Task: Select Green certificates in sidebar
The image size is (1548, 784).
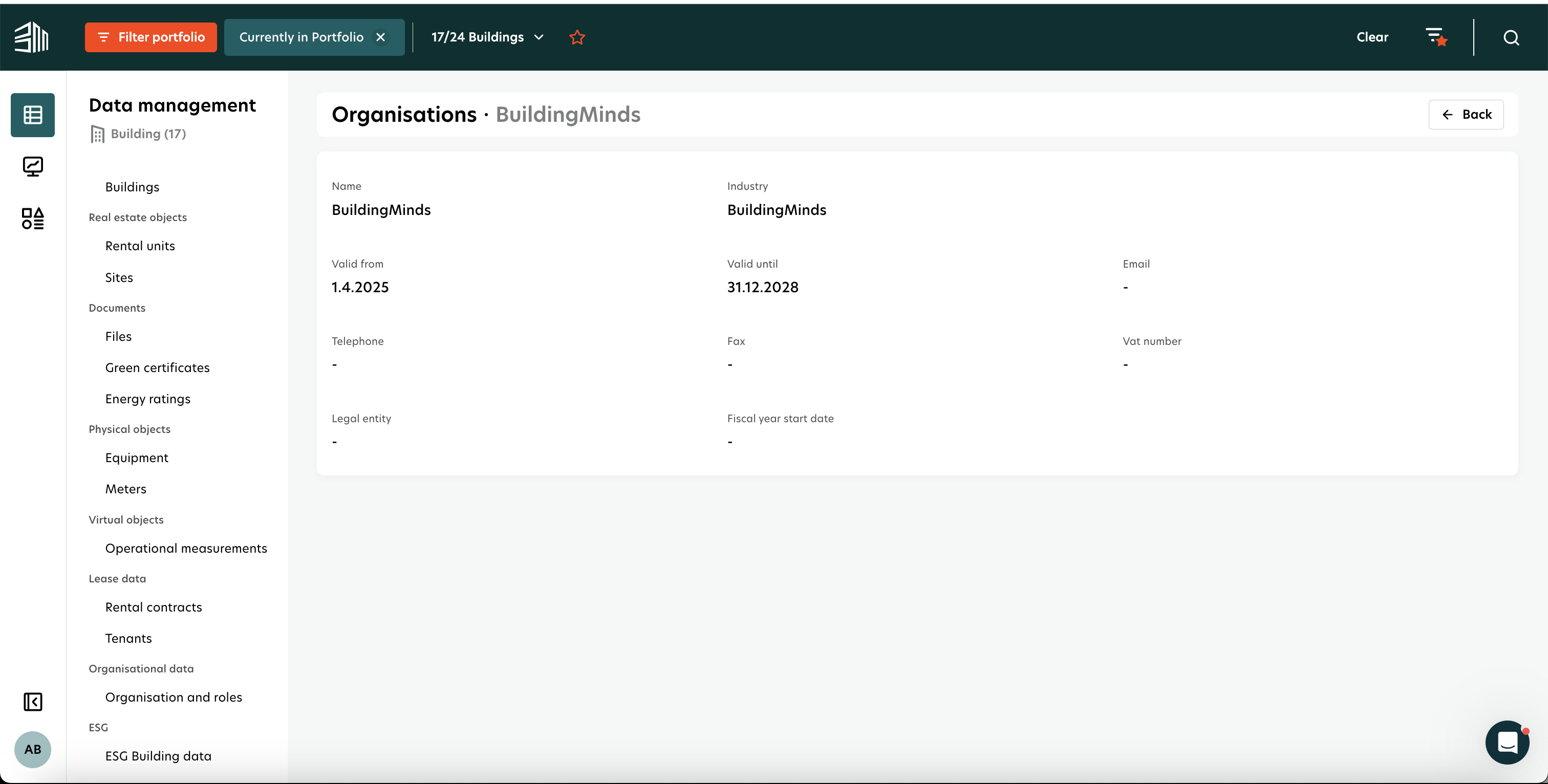Action: click(x=157, y=367)
